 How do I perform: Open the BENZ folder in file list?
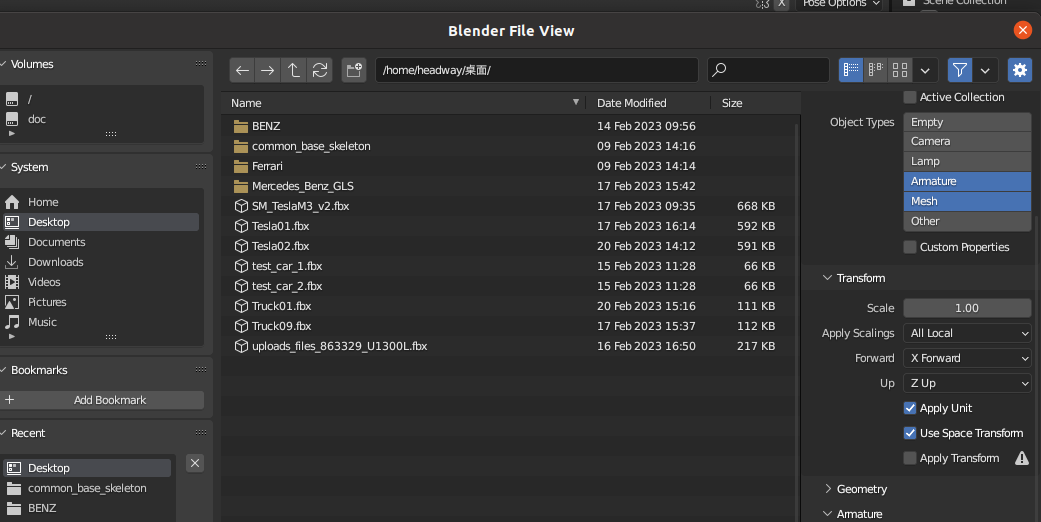(x=508, y=126)
